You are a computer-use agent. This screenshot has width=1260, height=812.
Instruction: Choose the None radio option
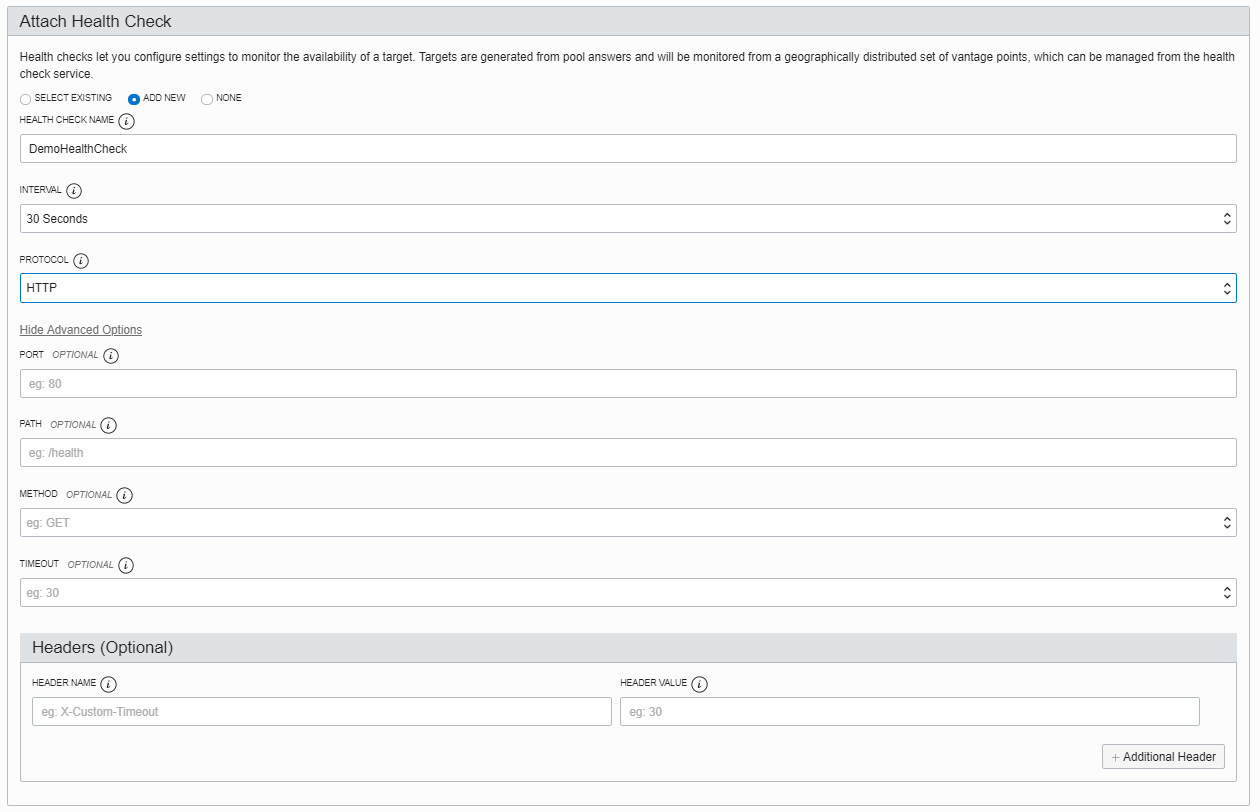coord(207,99)
